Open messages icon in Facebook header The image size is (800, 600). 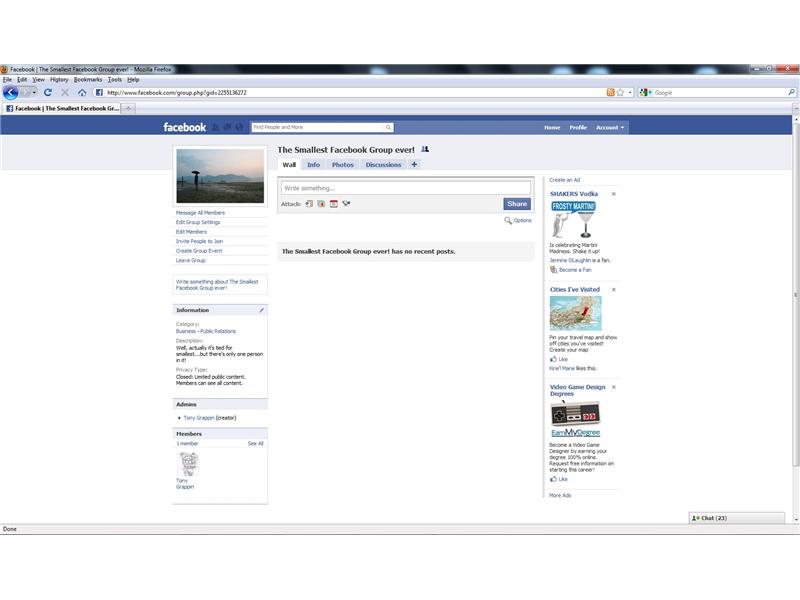tap(228, 127)
